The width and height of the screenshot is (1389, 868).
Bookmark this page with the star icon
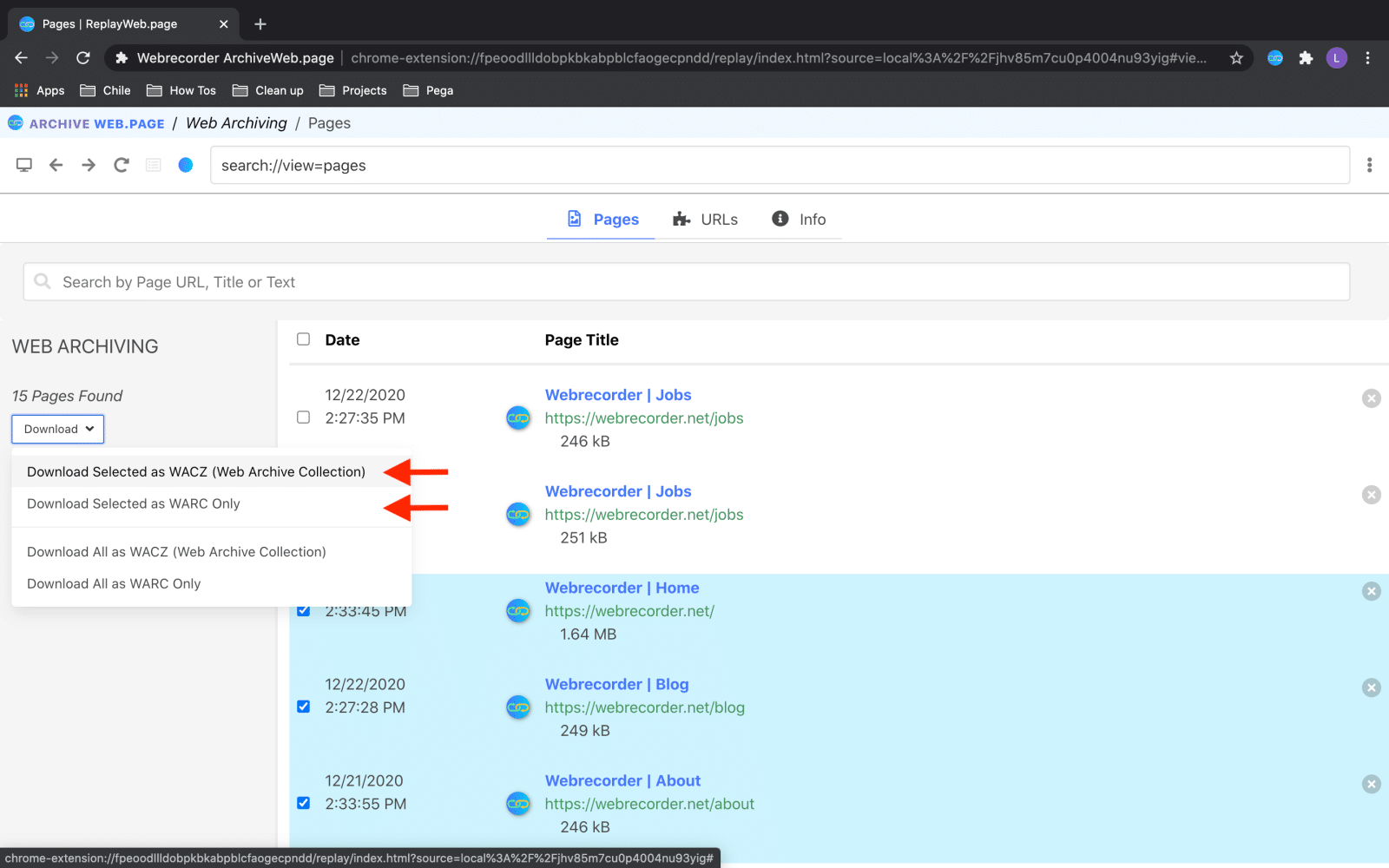1236,58
